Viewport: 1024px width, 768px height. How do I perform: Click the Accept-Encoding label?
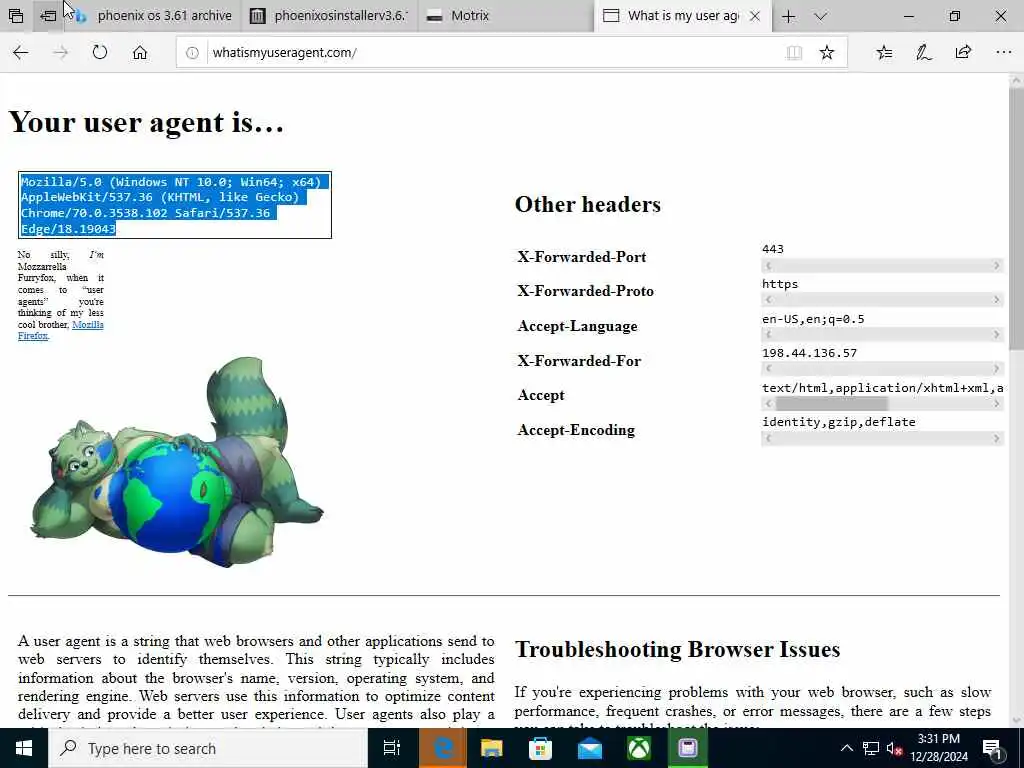point(576,430)
